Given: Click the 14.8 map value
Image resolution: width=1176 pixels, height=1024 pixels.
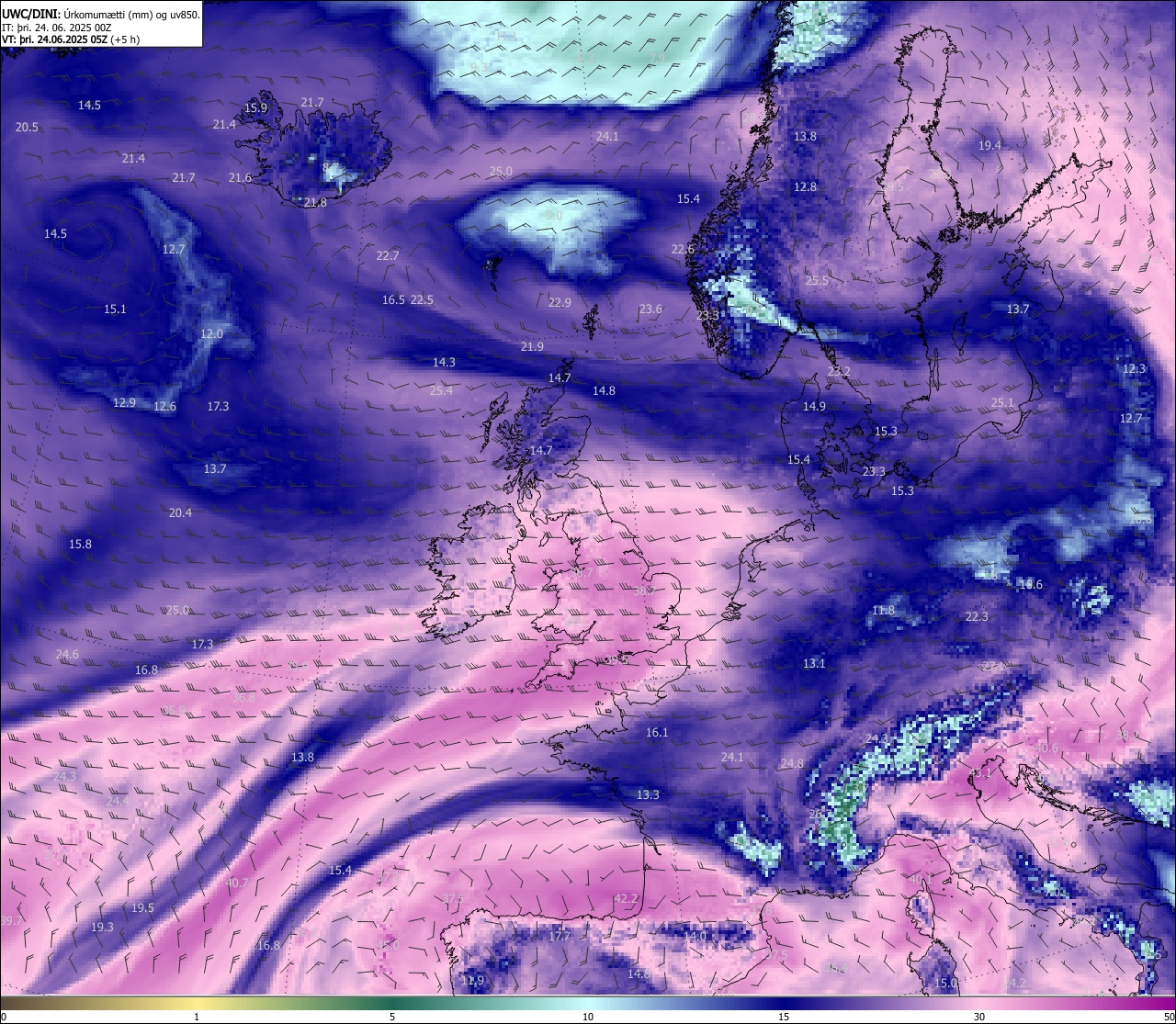Looking at the screenshot, I should (x=604, y=391).
